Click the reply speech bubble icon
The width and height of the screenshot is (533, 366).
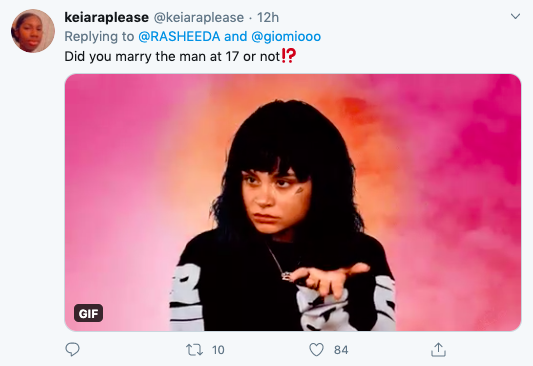click(x=72, y=349)
